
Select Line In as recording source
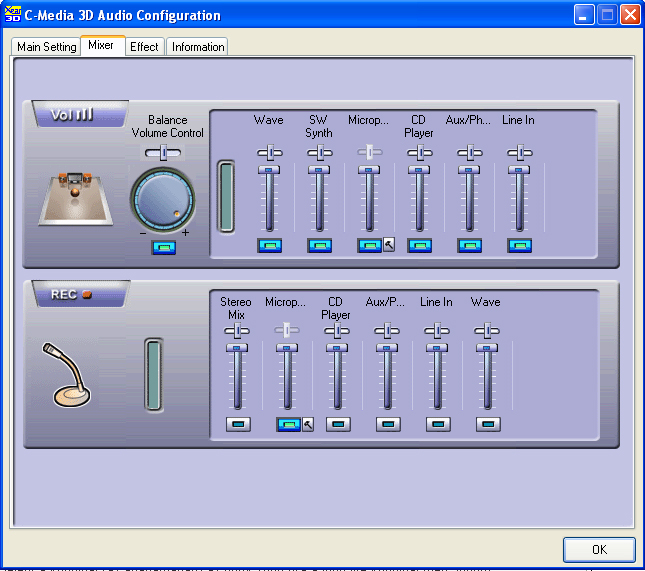coord(438,424)
